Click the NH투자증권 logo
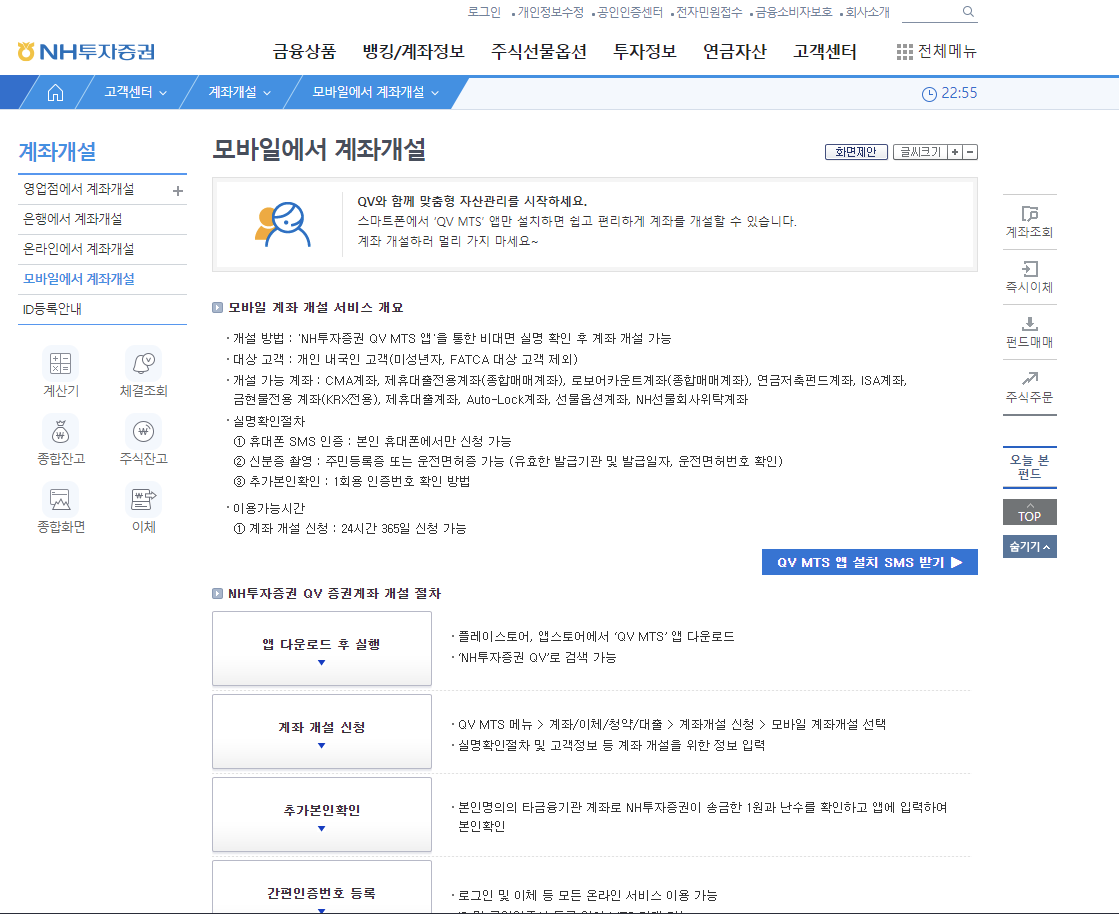 [86, 51]
